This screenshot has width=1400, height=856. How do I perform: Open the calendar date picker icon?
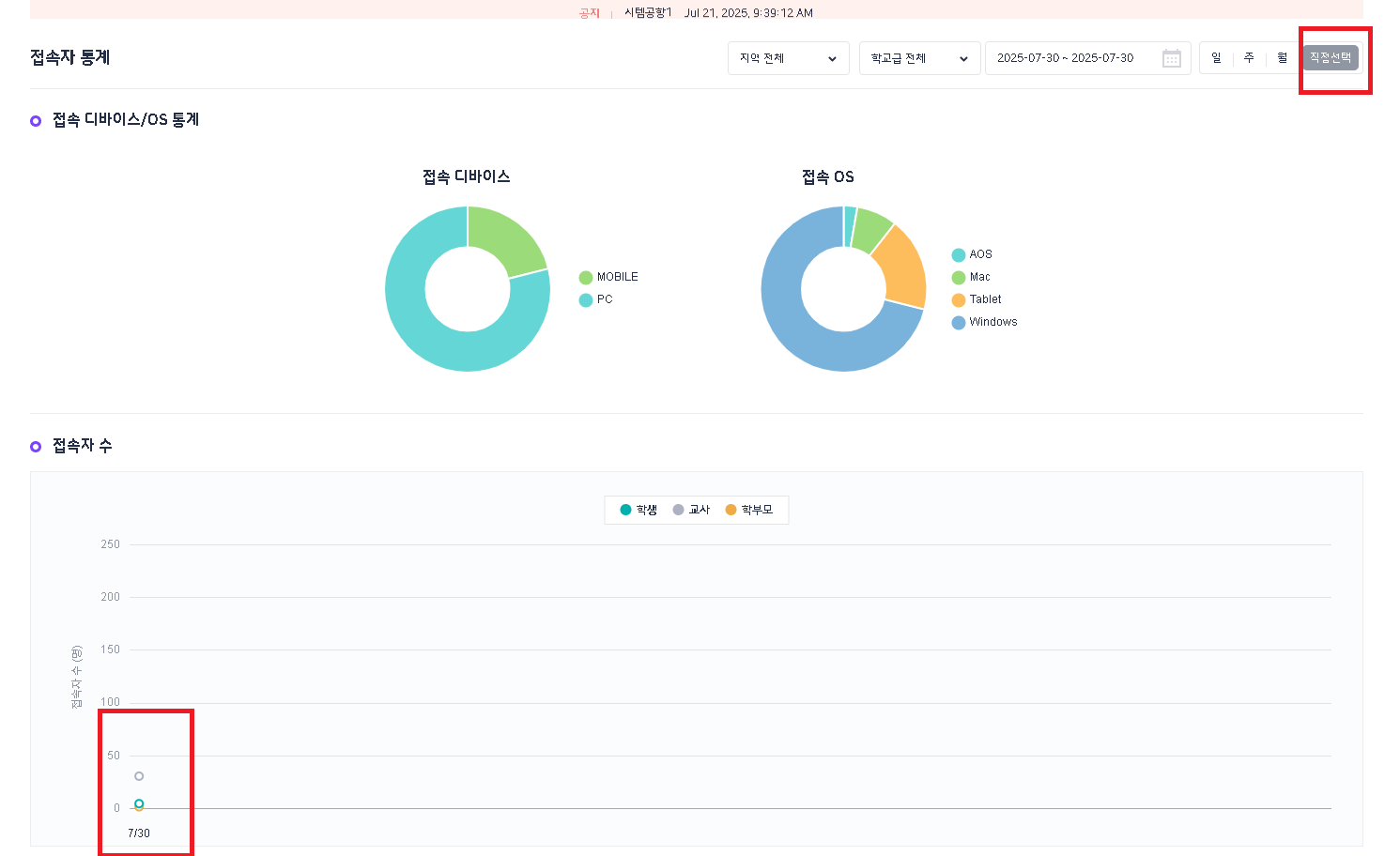click(1171, 58)
